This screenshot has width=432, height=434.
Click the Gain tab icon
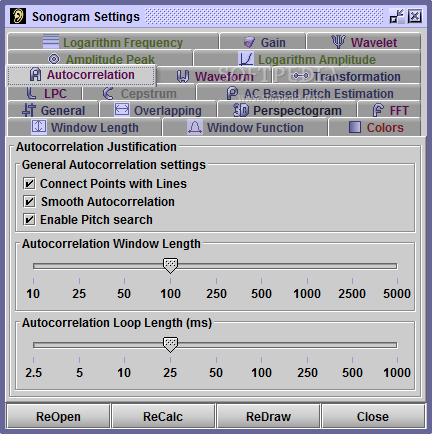tap(249, 42)
